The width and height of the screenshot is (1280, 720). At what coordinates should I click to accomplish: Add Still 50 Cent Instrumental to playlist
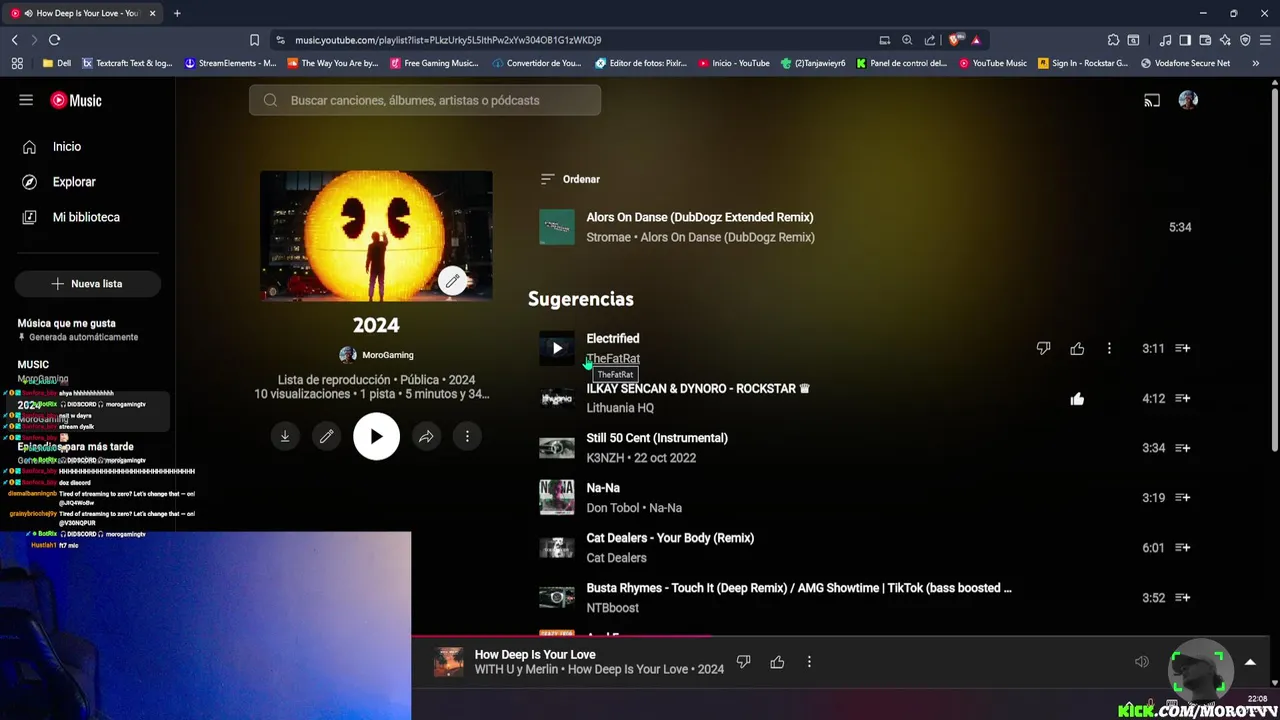pyautogui.click(x=1182, y=448)
